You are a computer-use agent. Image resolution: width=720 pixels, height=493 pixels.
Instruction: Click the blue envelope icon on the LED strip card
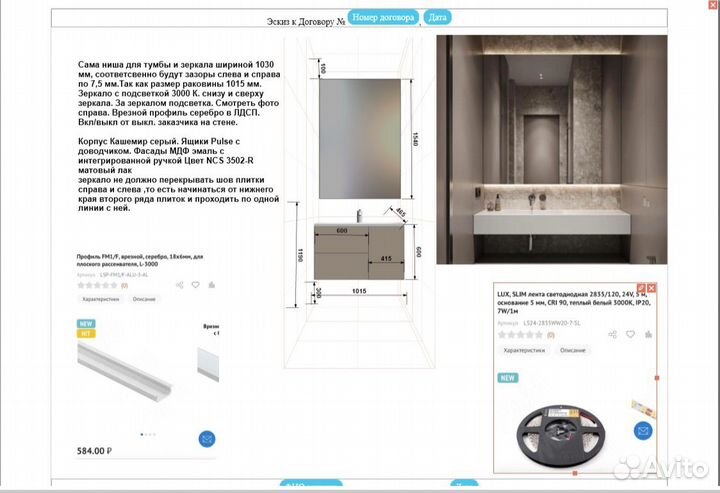point(643,430)
